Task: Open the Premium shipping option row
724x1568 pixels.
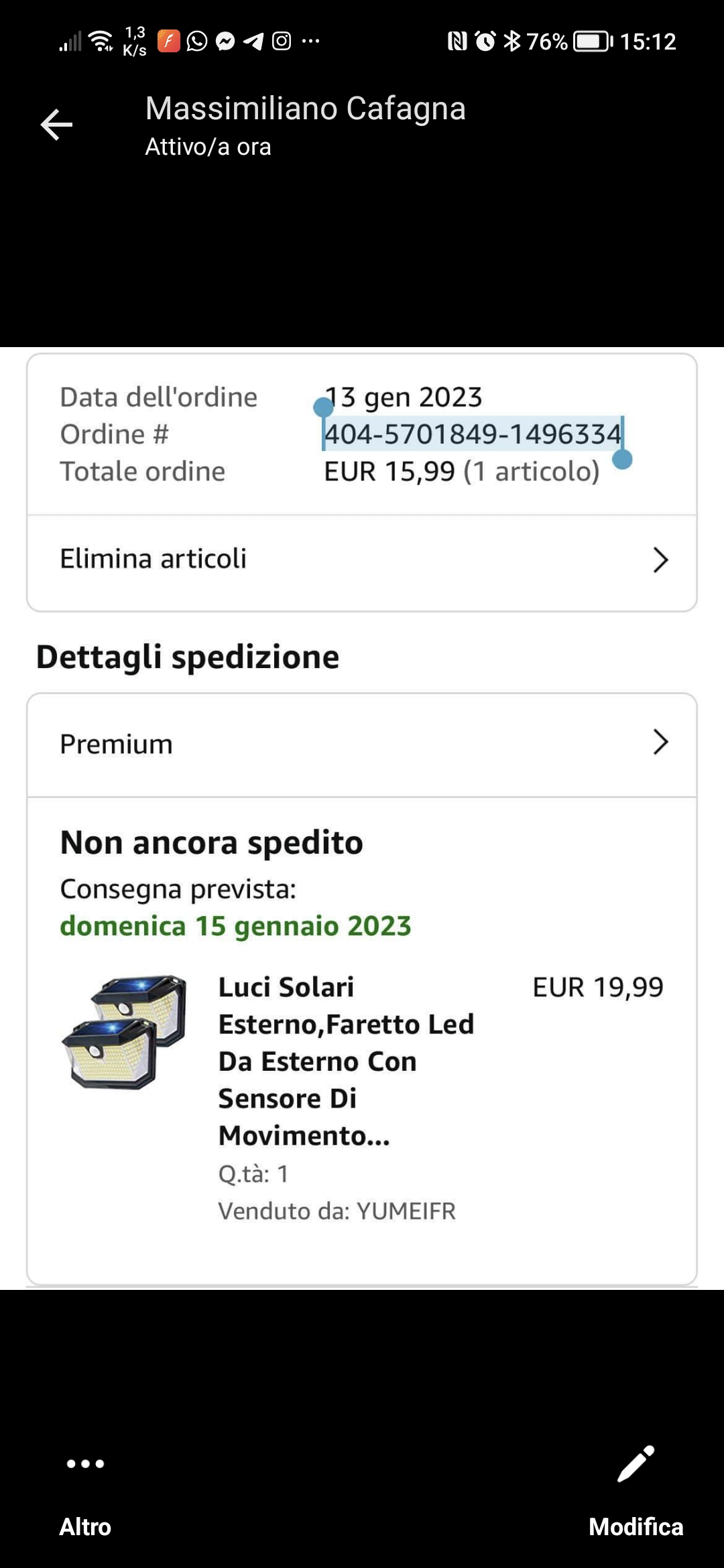Action: (362, 745)
